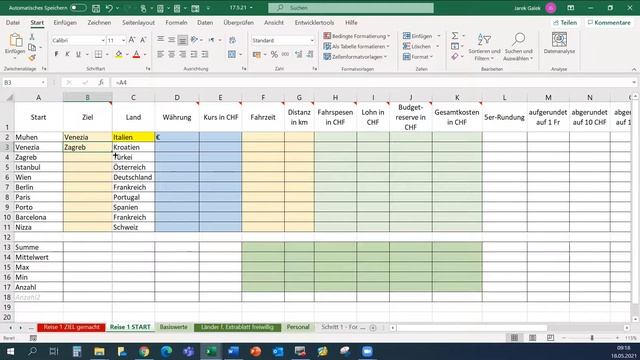Toggle bottom vertical alignment
The height and width of the screenshot is (360, 640).
click(183, 40)
